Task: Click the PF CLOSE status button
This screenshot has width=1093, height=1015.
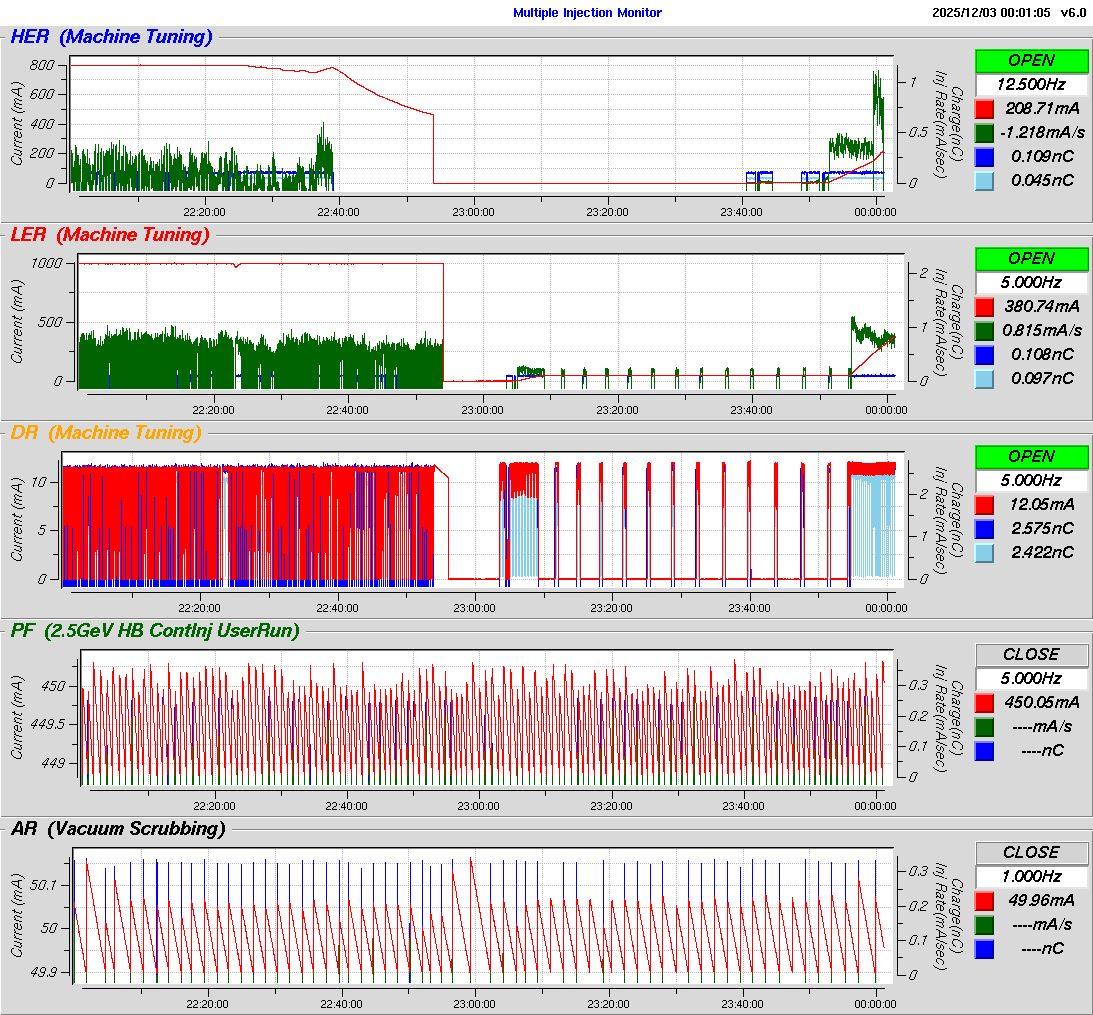Action: click(x=1031, y=654)
